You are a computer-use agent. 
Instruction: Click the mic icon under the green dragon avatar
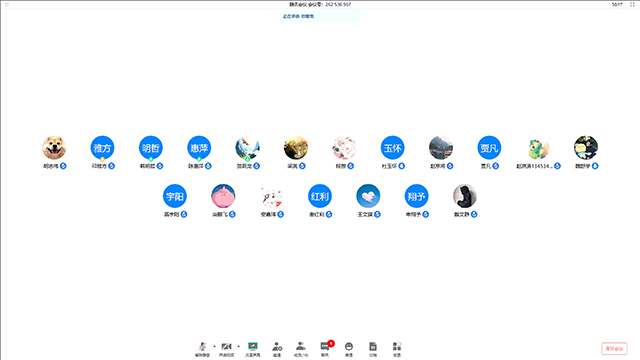click(558, 166)
